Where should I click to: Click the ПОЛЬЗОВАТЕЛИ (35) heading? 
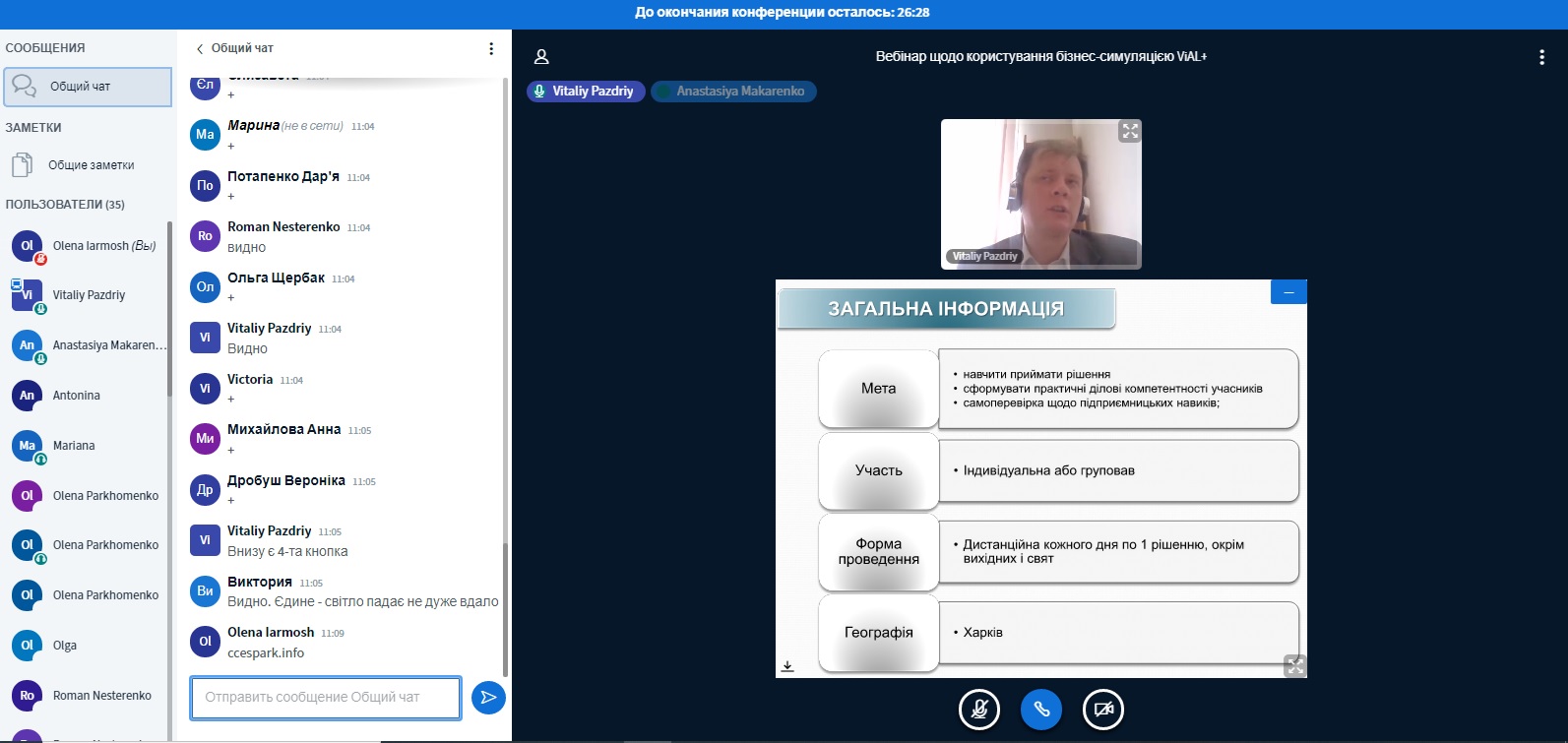(x=65, y=205)
